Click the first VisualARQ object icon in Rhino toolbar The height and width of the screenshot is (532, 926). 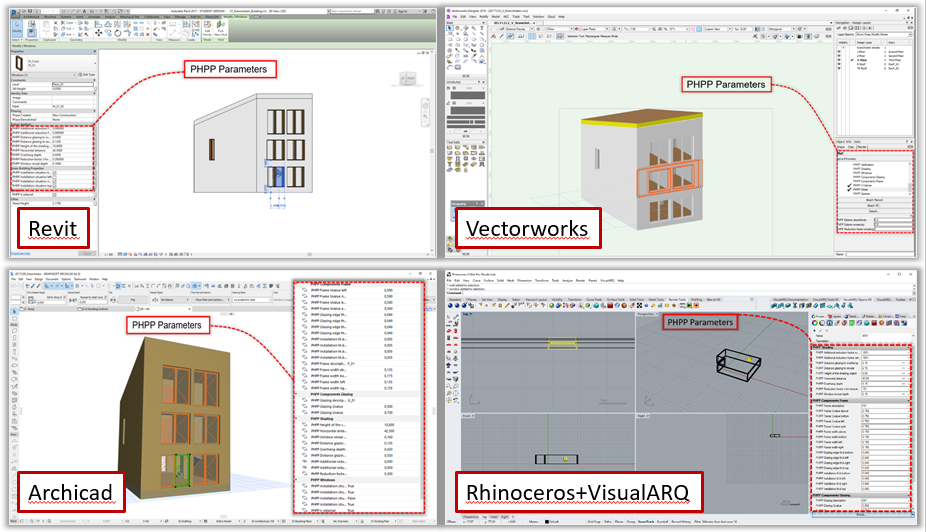point(774,306)
